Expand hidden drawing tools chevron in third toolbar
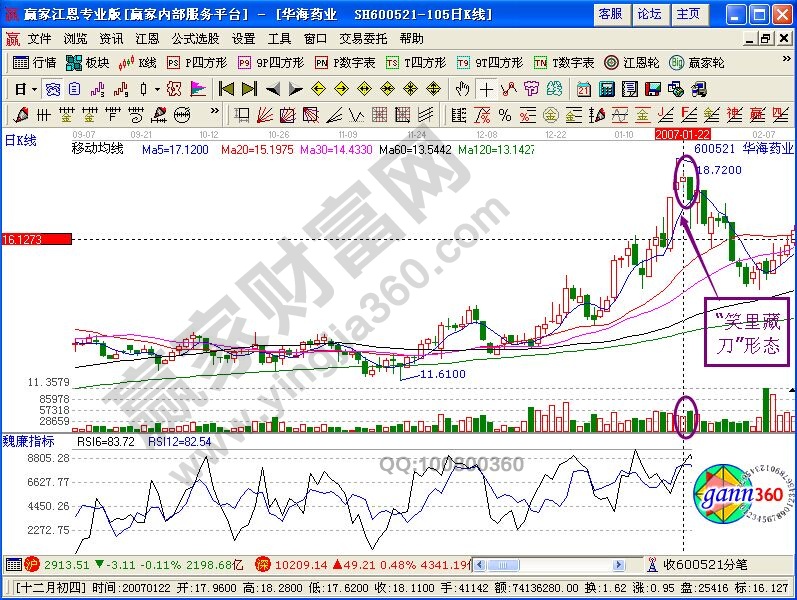 pos(215,111)
